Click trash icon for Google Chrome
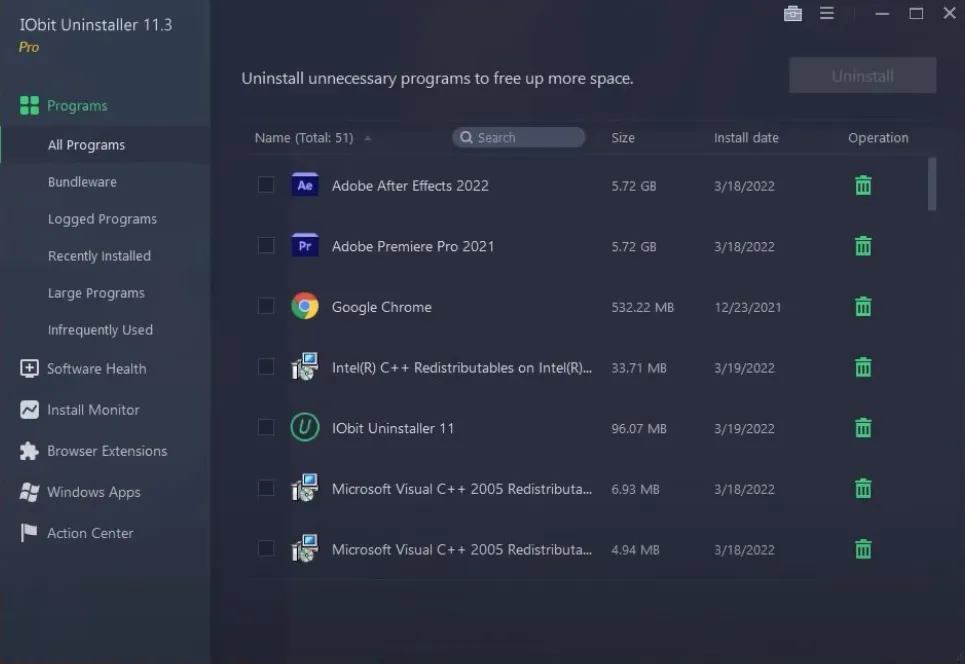 point(863,306)
